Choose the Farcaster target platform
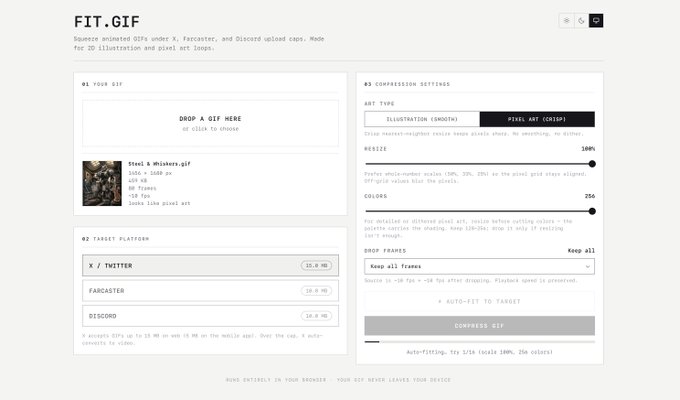Image resolution: width=680 pixels, height=400 pixels. coord(210,291)
